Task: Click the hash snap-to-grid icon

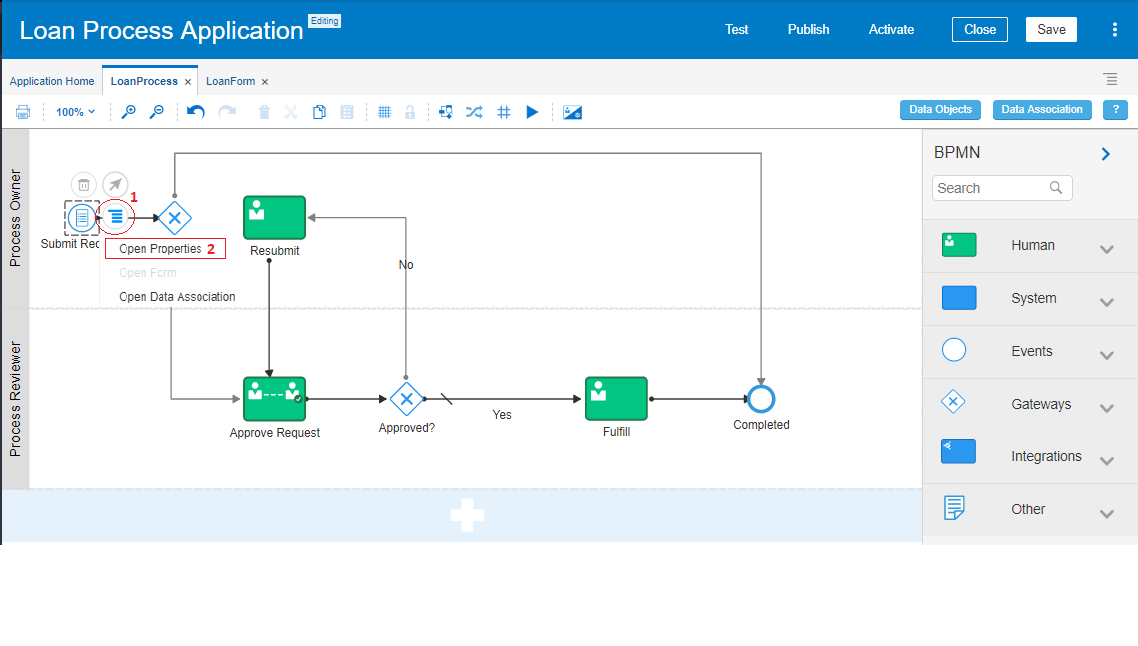Action: (x=504, y=112)
